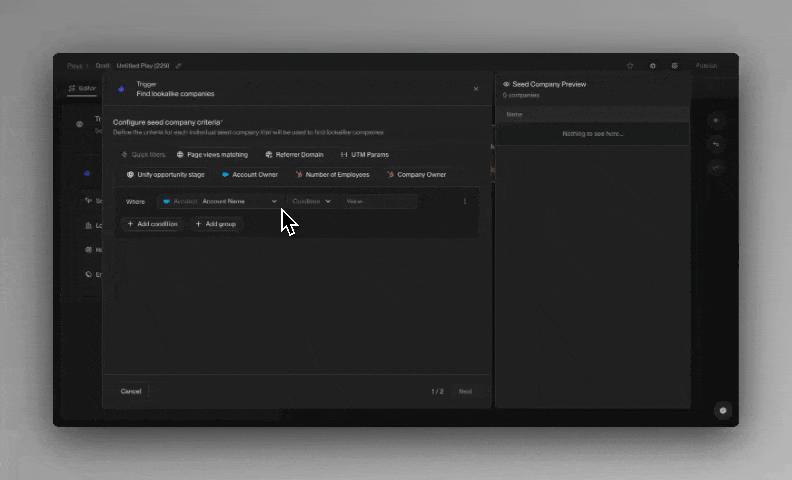
Task: Select the 'Untitled Play (229)' title text
Action: coord(143,66)
